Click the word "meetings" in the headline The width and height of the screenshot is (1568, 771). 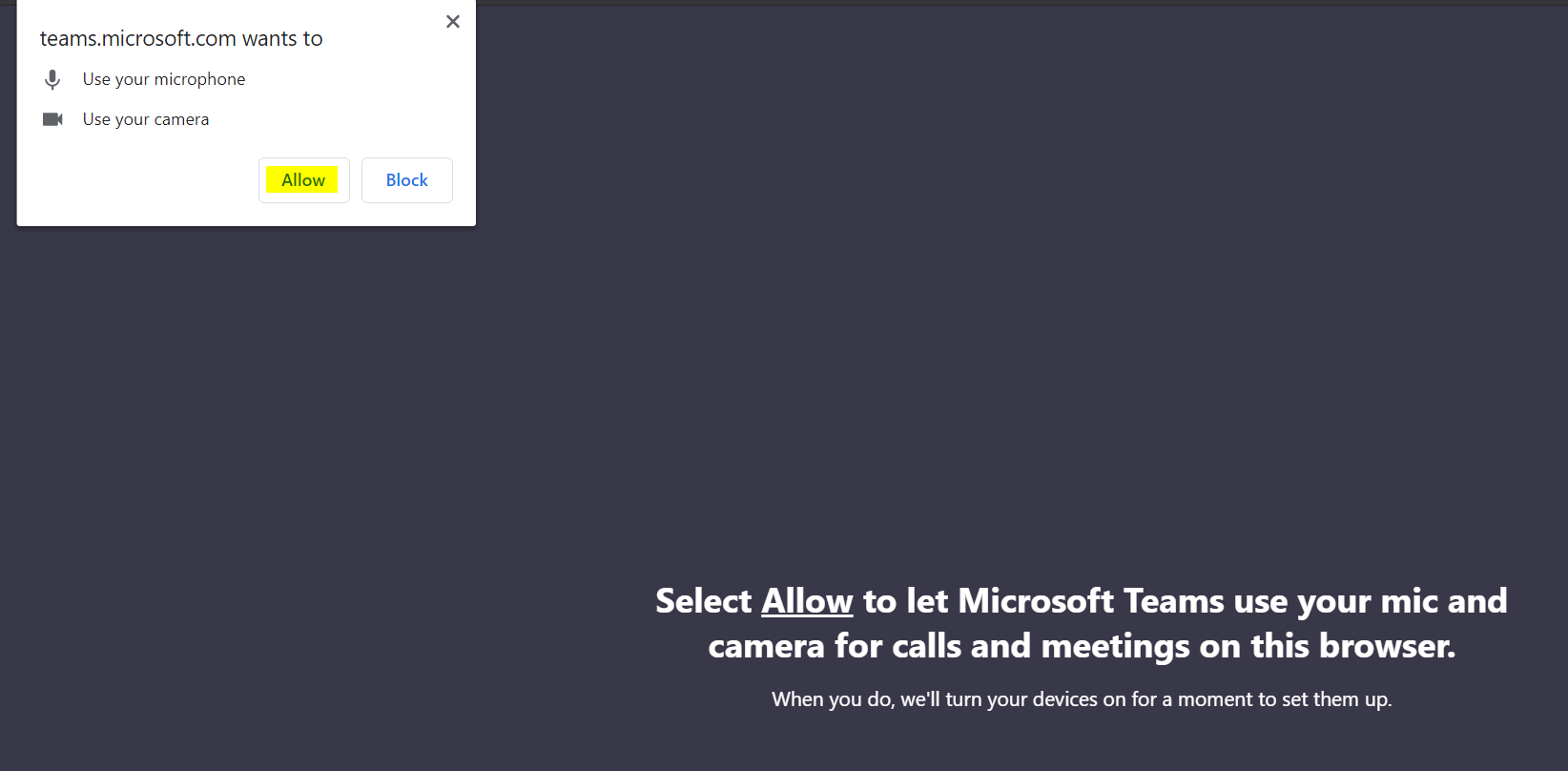[1115, 646]
